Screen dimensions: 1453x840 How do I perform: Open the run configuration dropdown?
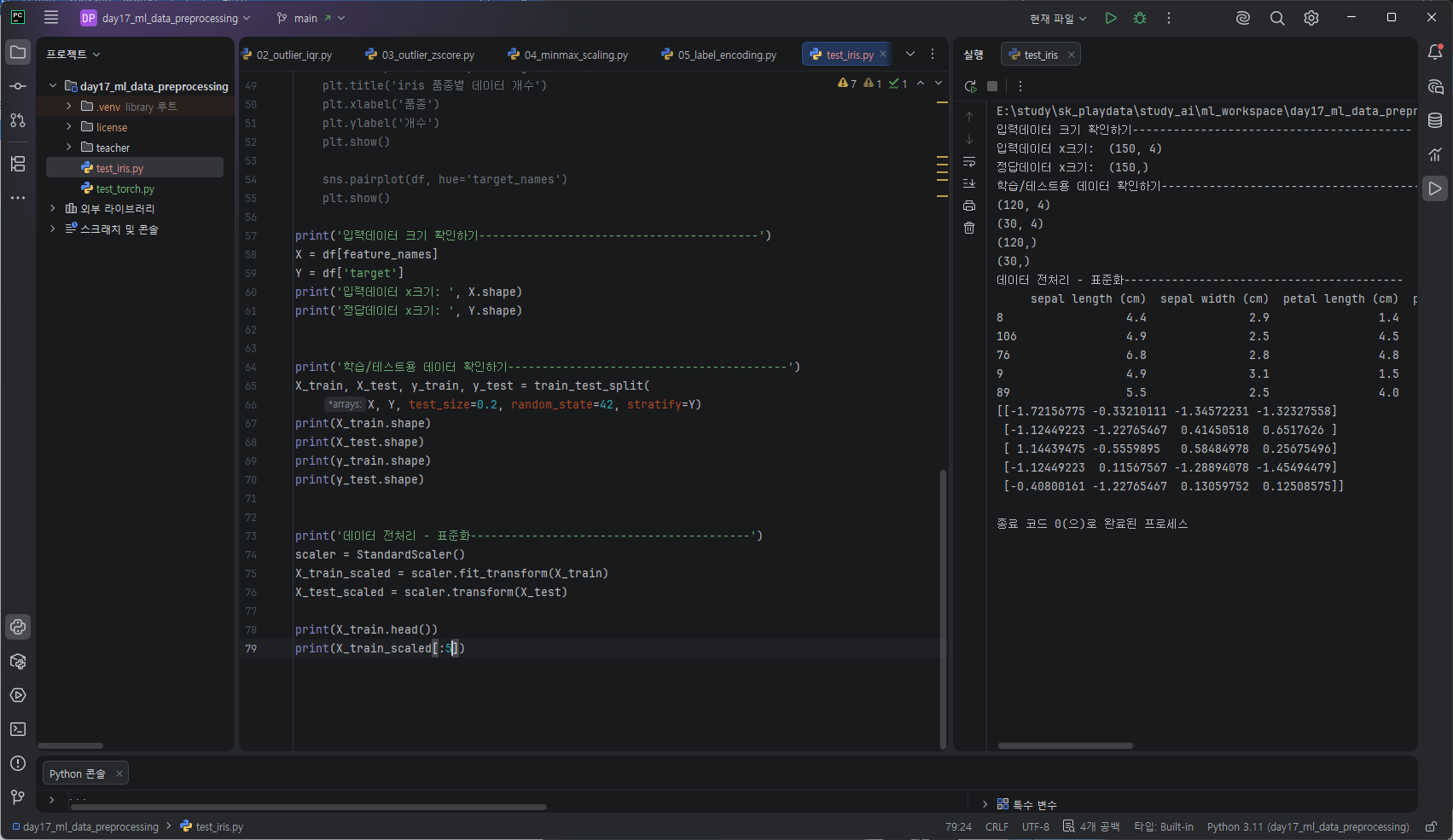coord(1058,18)
